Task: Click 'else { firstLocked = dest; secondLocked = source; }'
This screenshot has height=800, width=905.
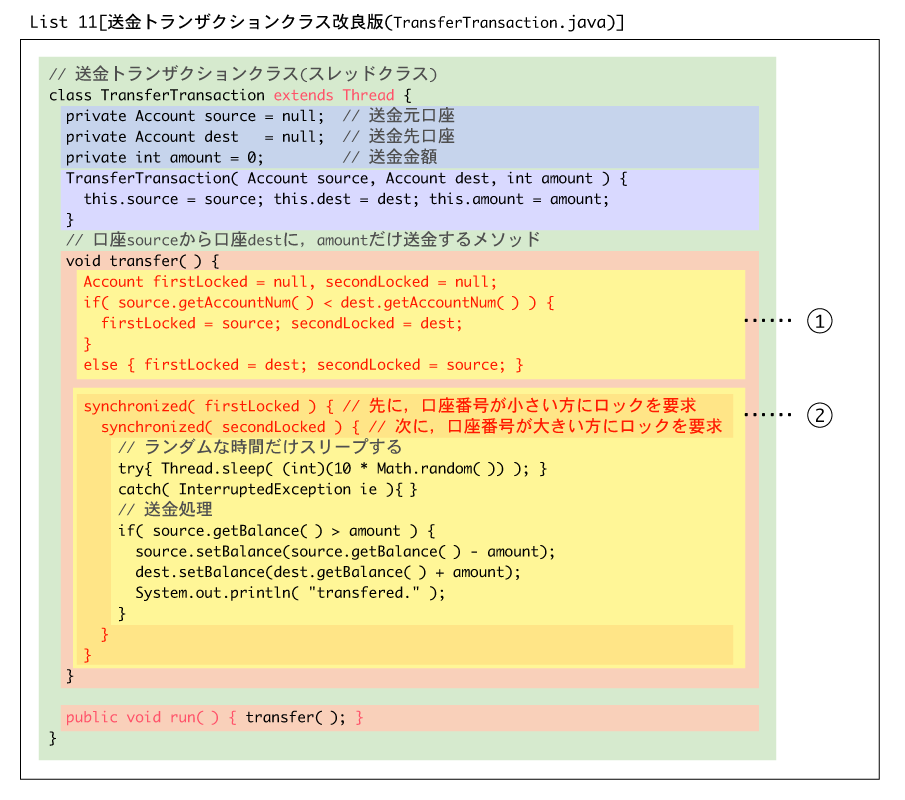Action: (x=303, y=365)
